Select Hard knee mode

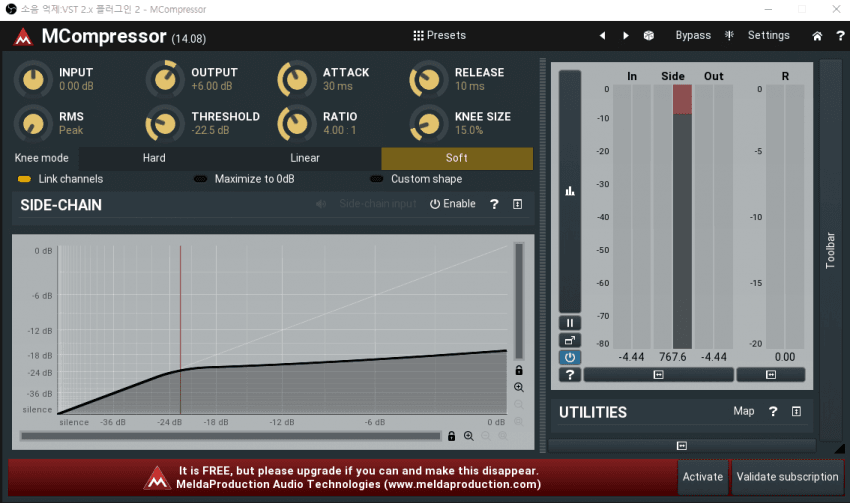pos(154,158)
